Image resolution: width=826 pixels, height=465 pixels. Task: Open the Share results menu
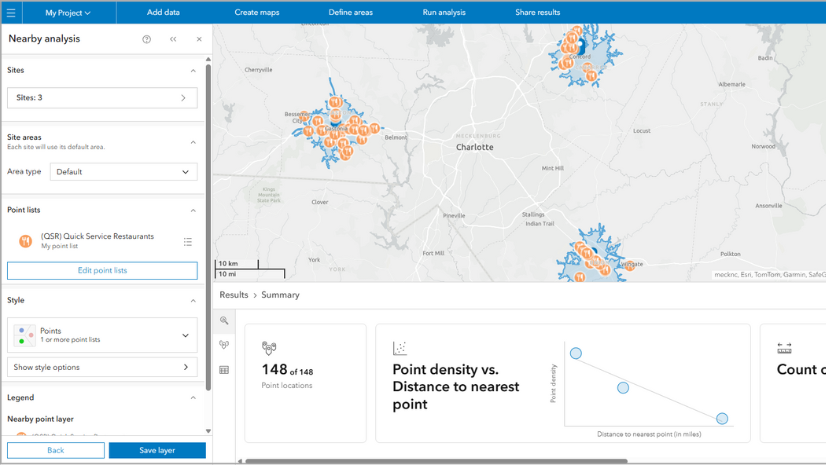(538, 12)
